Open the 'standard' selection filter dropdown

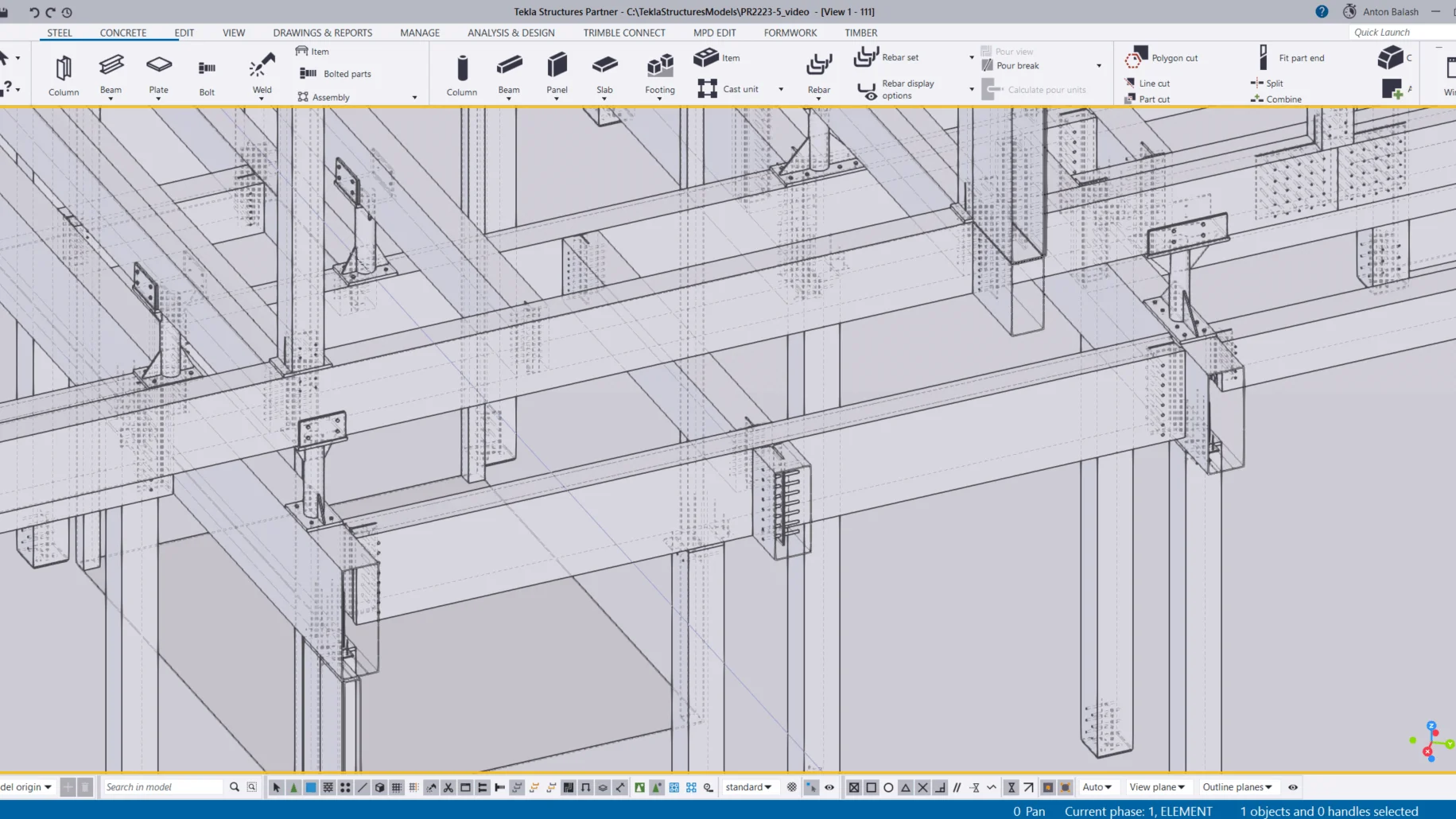[x=748, y=787]
